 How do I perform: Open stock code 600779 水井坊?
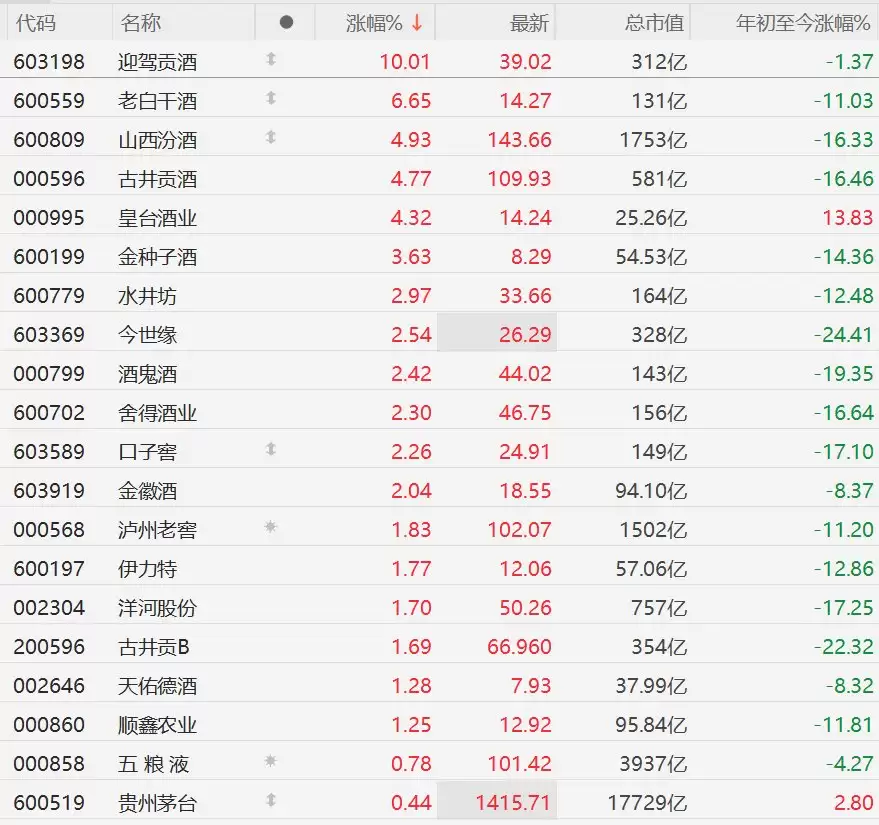[49, 296]
